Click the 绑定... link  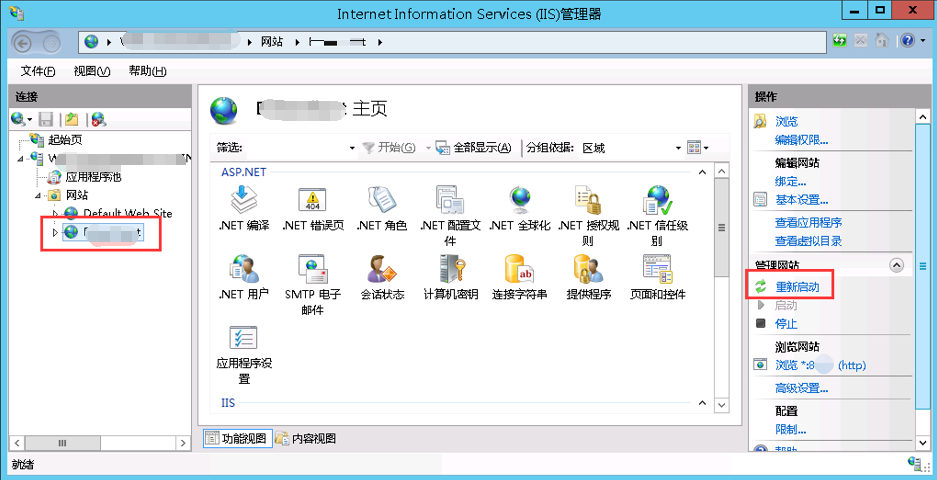pos(791,182)
